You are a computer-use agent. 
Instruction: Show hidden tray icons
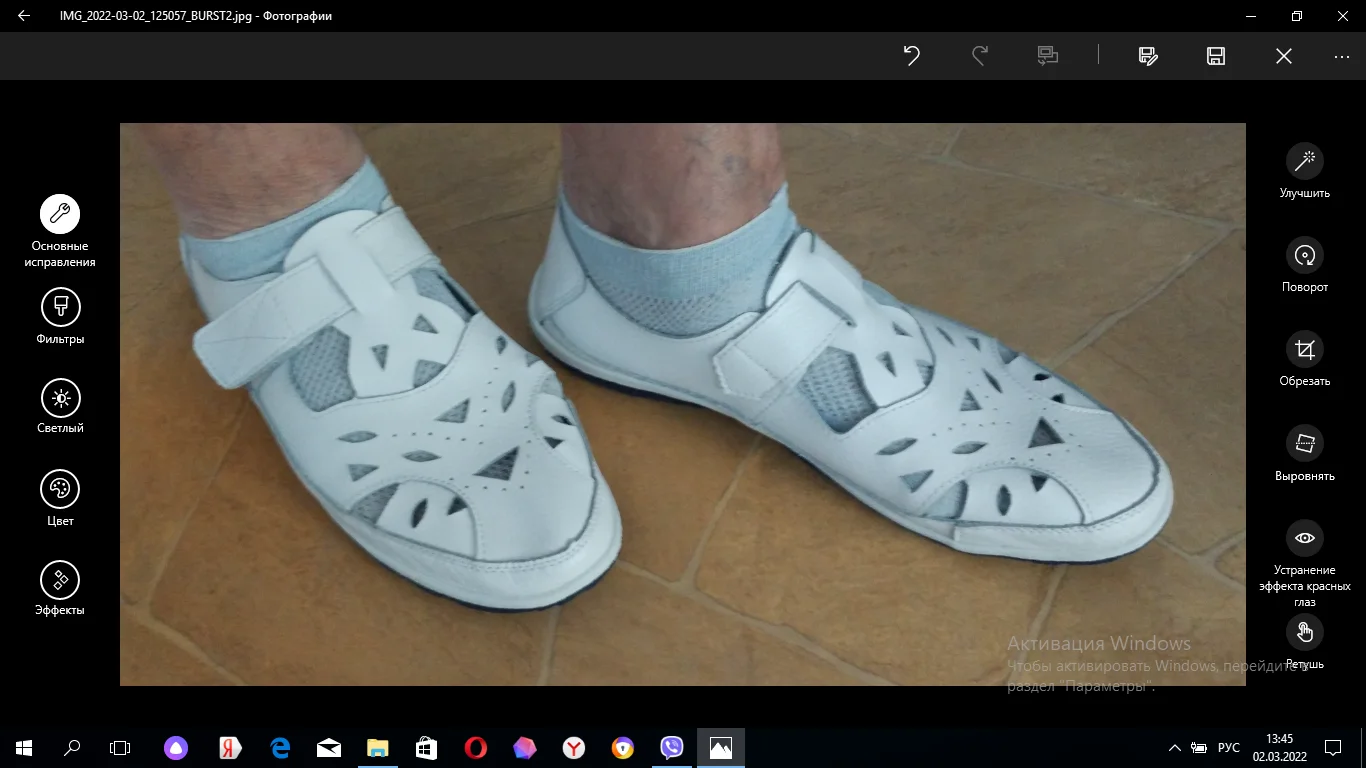click(1175, 748)
